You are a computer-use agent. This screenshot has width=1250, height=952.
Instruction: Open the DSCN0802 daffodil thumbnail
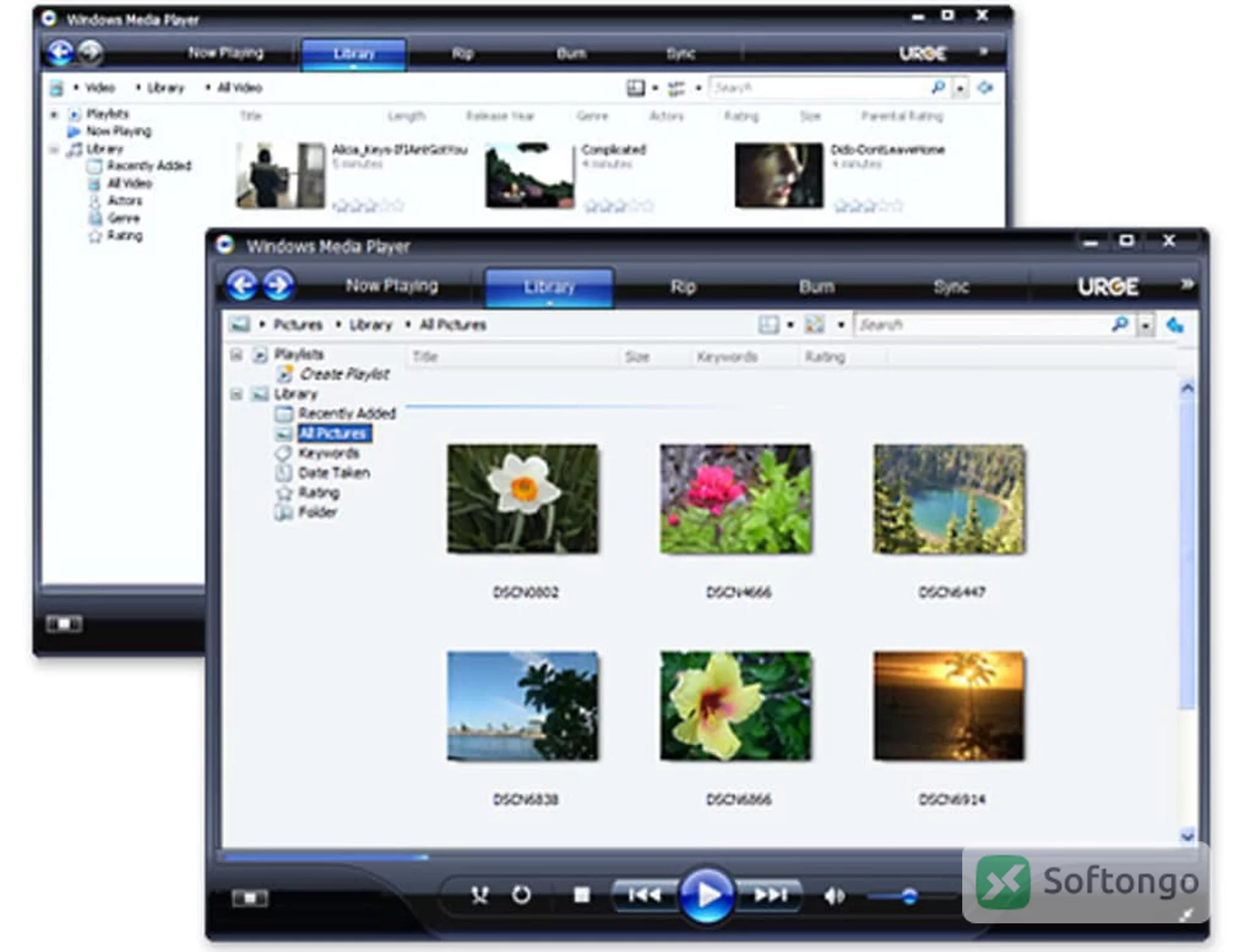pyautogui.click(x=523, y=499)
